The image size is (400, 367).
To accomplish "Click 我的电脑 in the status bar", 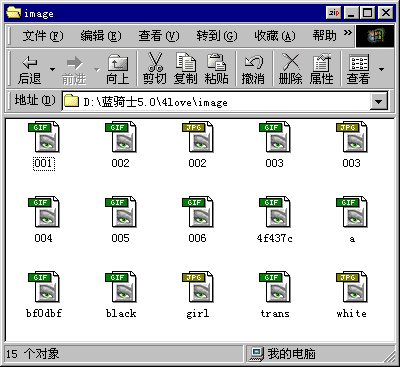I will (x=291, y=354).
